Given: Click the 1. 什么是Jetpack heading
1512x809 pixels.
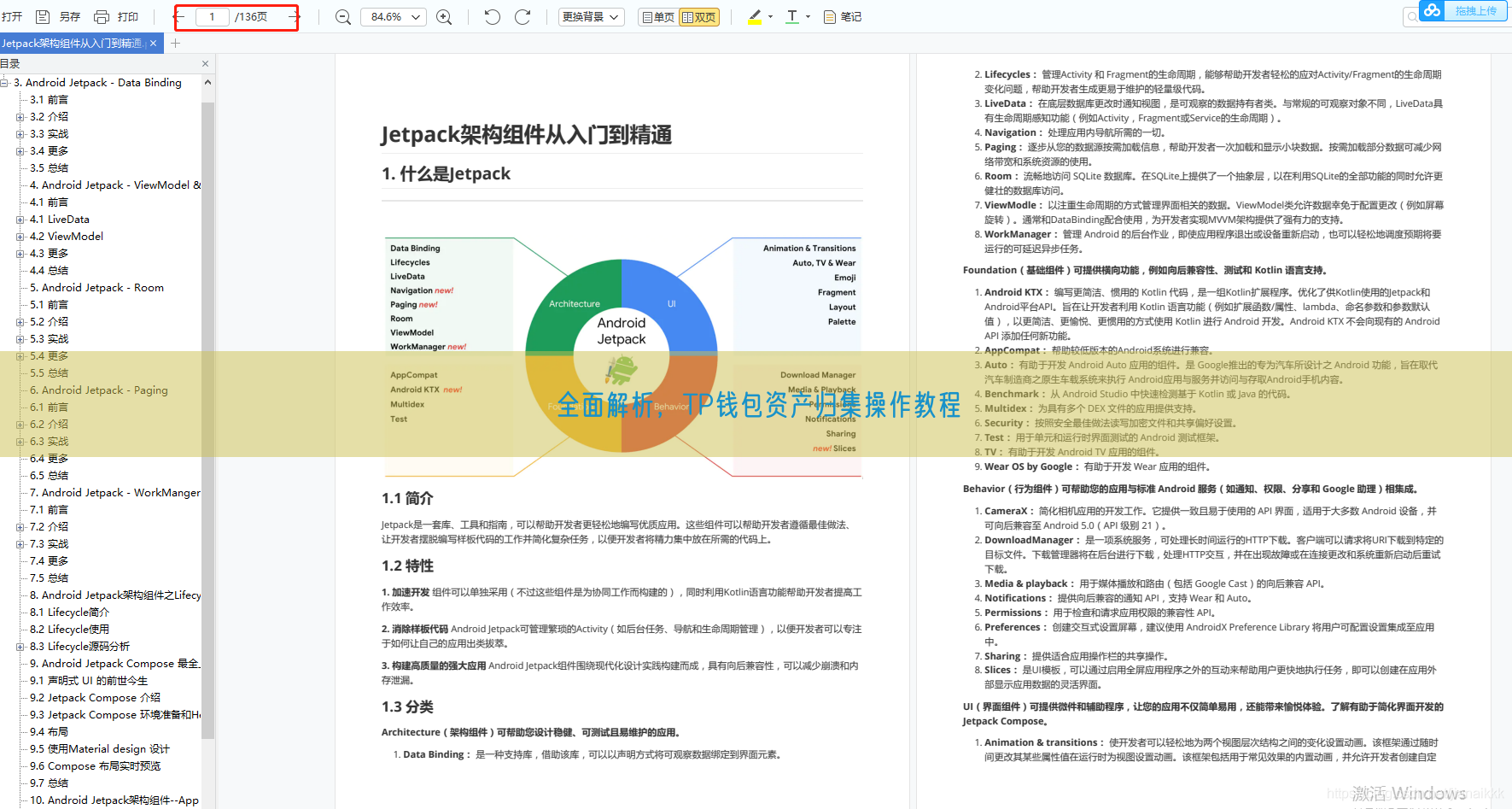Looking at the screenshot, I should (x=446, y=173).
